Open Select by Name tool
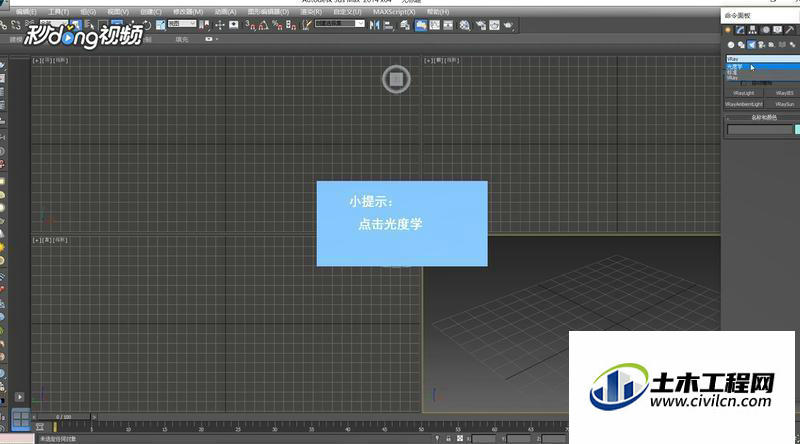The height and width of the screenshot is (444, 800). pyautogui.click(x=90, y=24)
